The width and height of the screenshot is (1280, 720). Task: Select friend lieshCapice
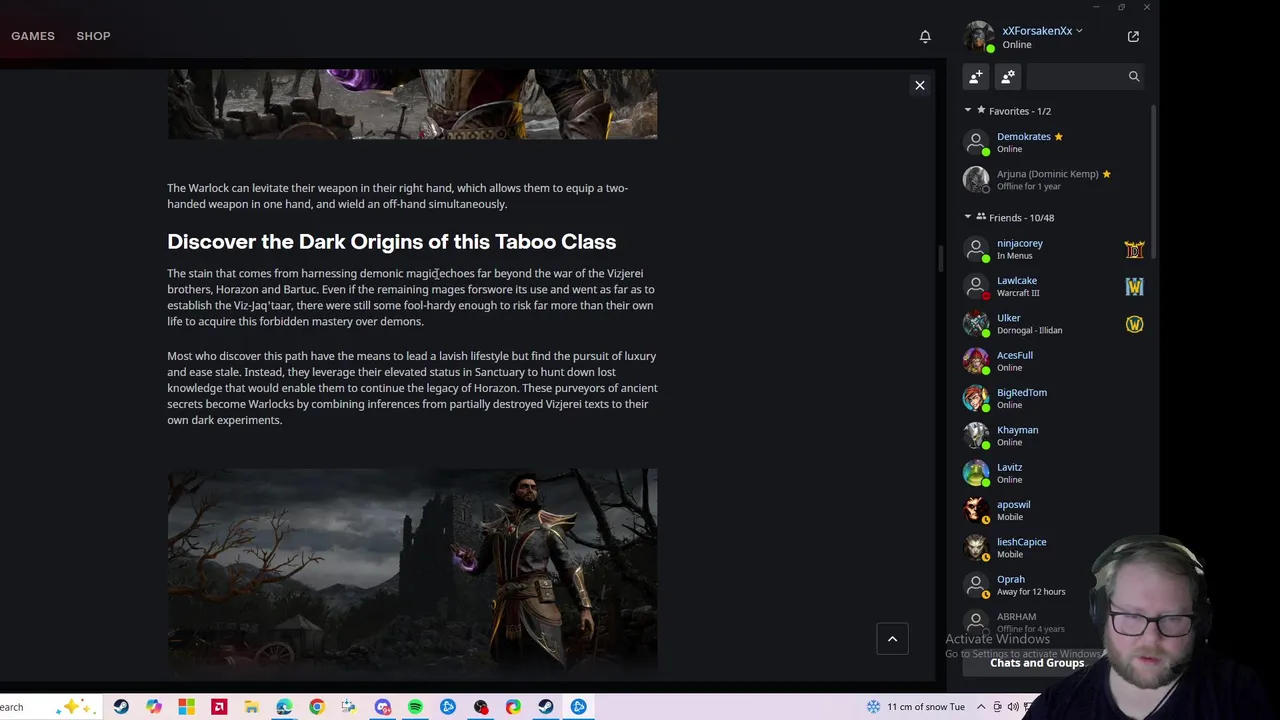1054,548
